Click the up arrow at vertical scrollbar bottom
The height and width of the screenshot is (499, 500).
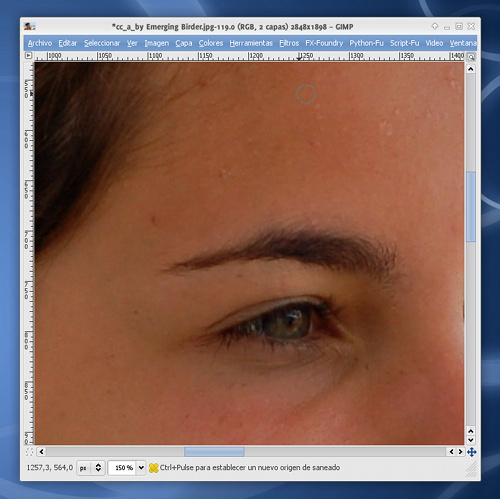(470, 431)
